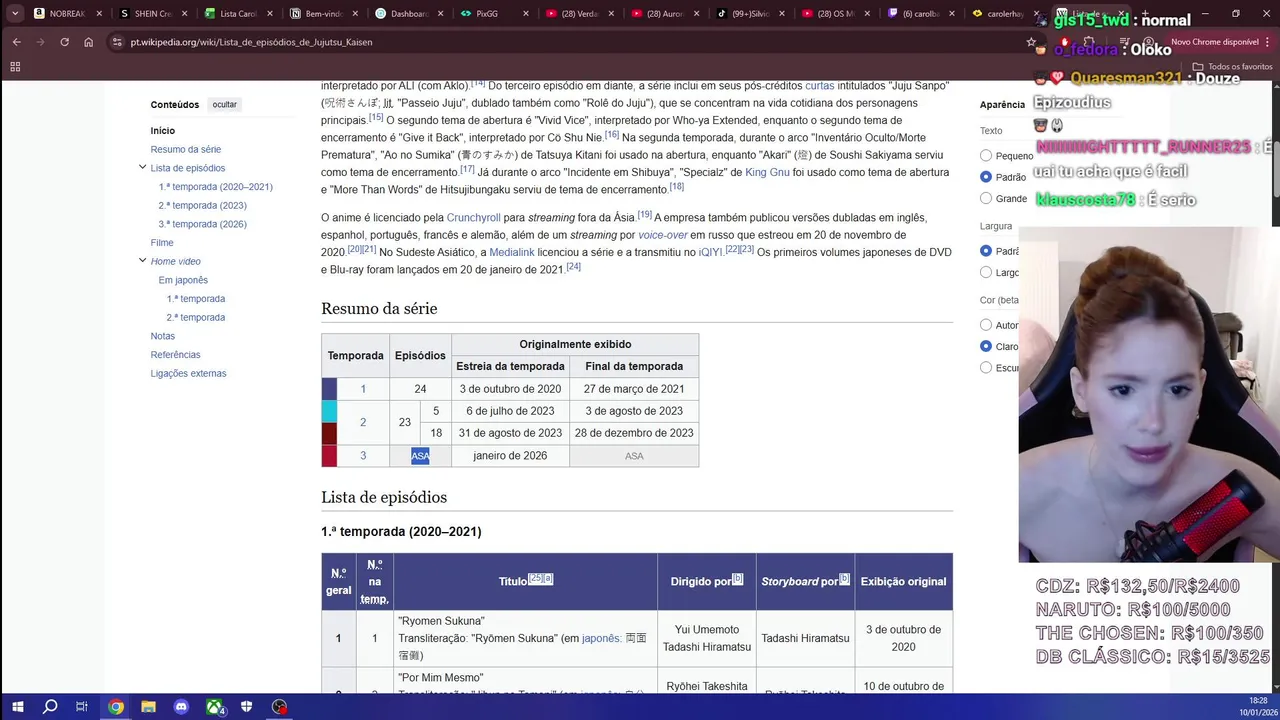Open Discord from the taskbar
Image resolution: width=1280 pixels, height=720 pixels.
click(x=181, y=707)
